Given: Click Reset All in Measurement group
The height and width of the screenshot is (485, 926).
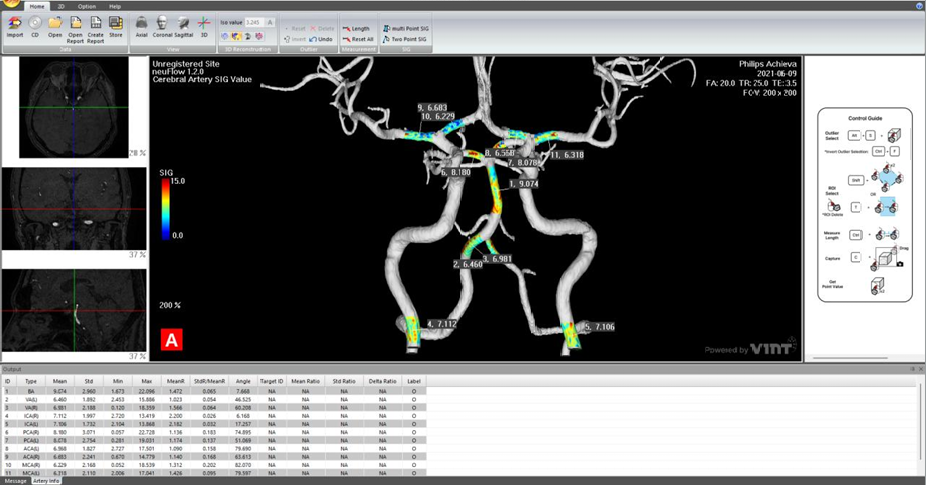Looking at the screenshot, I should click(358, 39).
